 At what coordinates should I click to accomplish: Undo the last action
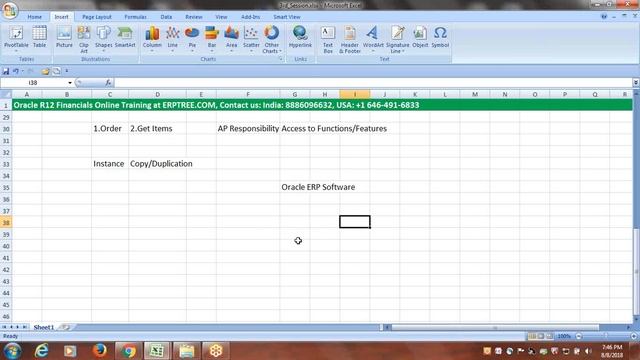pos(16,71)
